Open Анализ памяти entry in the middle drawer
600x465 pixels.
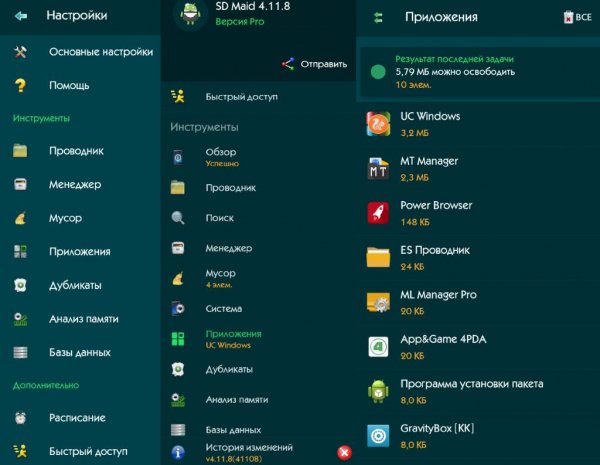(258, 399)
